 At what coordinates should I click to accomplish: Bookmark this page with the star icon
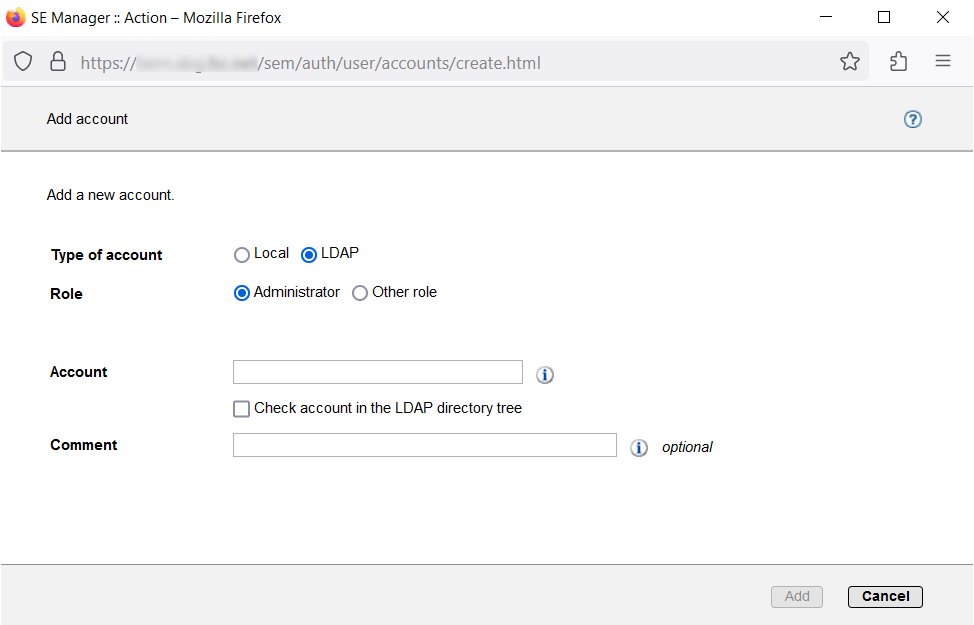tap(850, 62)
